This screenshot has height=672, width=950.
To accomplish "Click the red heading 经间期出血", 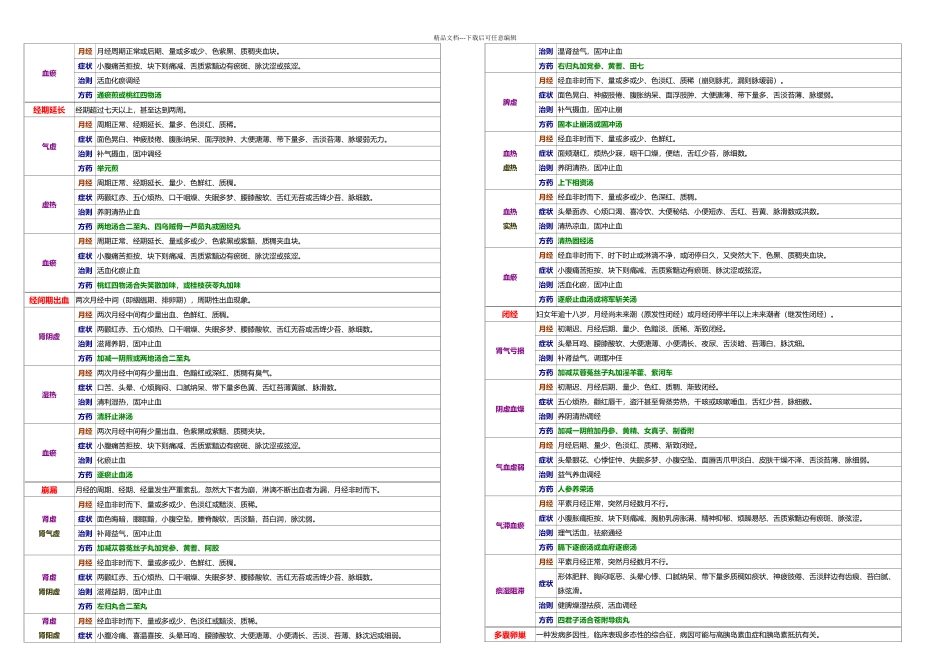I will (48, 299).
